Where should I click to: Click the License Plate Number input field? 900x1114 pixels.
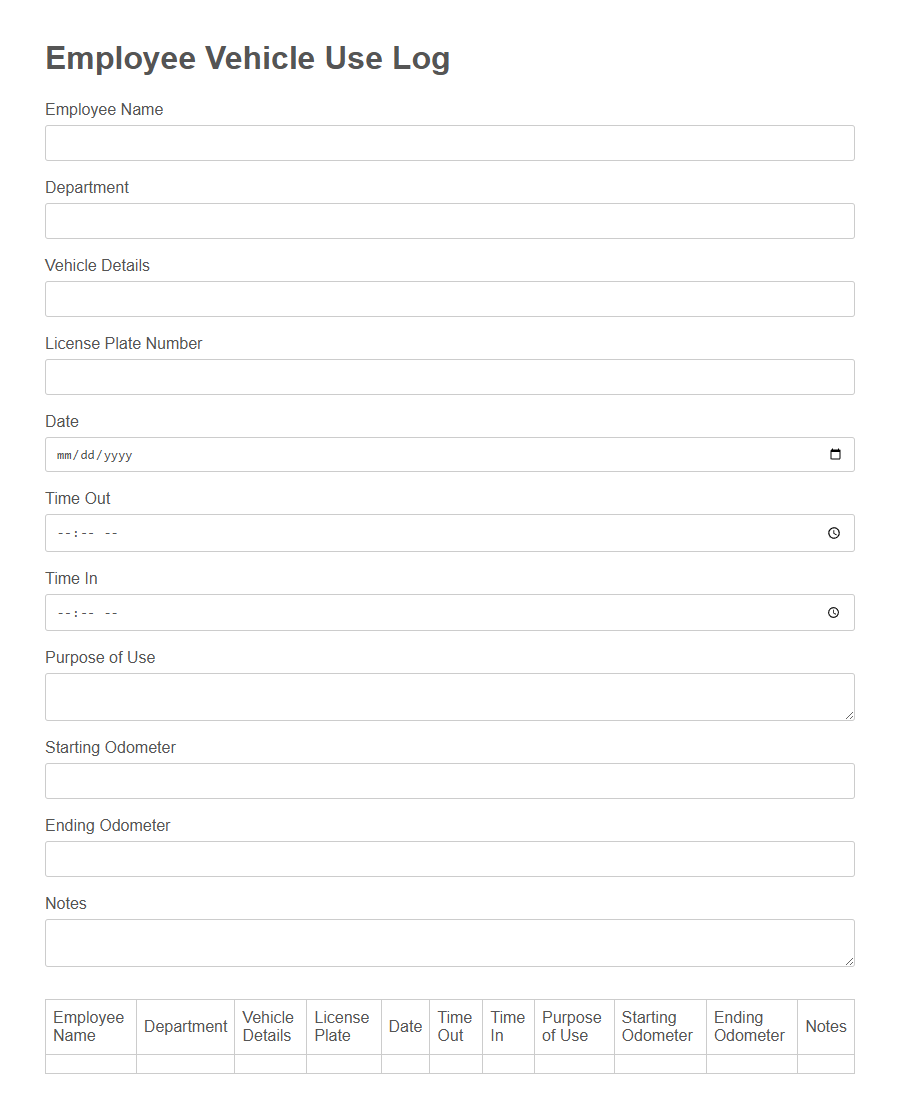coord(450,377)
